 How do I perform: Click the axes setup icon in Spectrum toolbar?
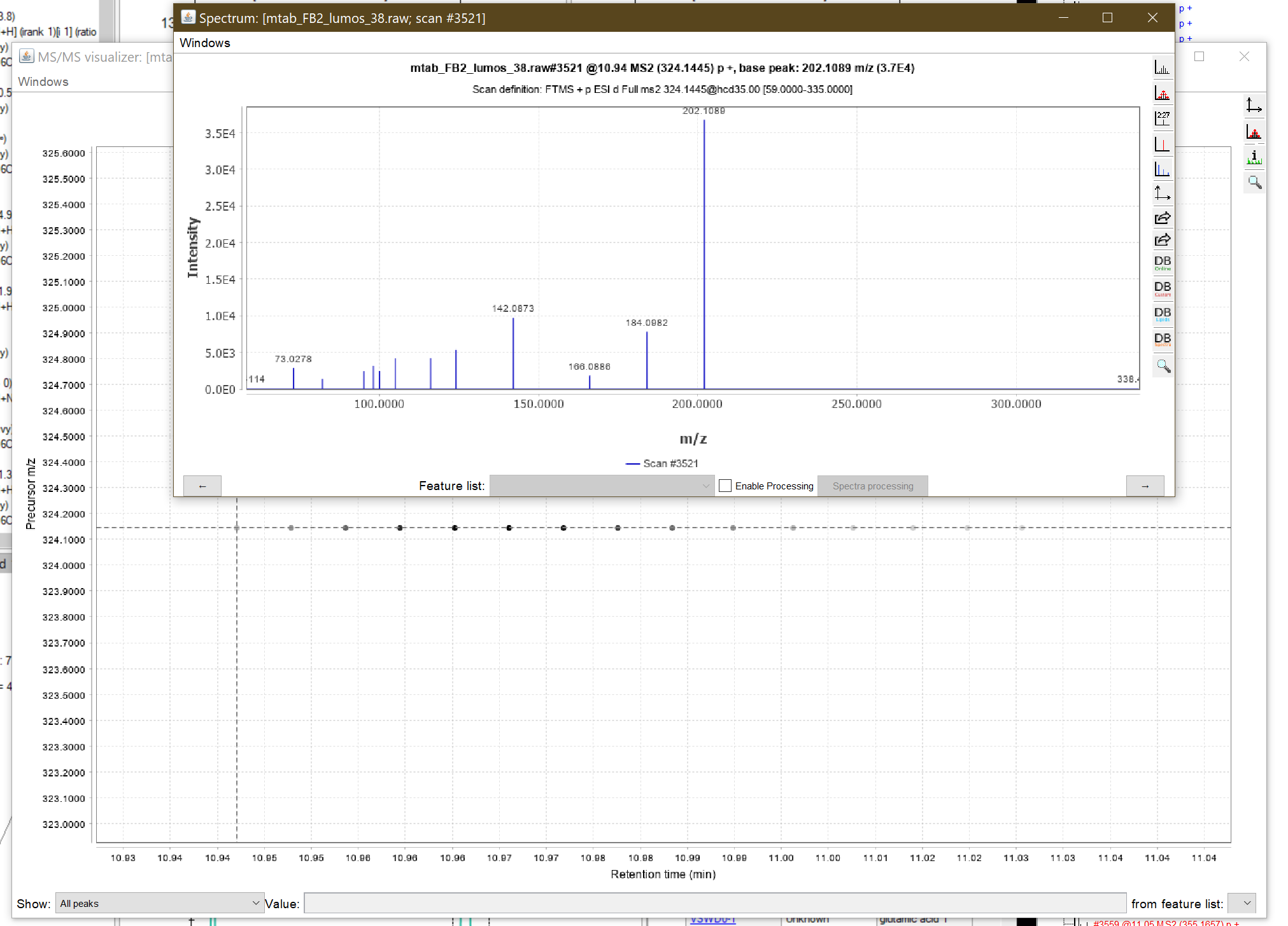[1162, 193]
